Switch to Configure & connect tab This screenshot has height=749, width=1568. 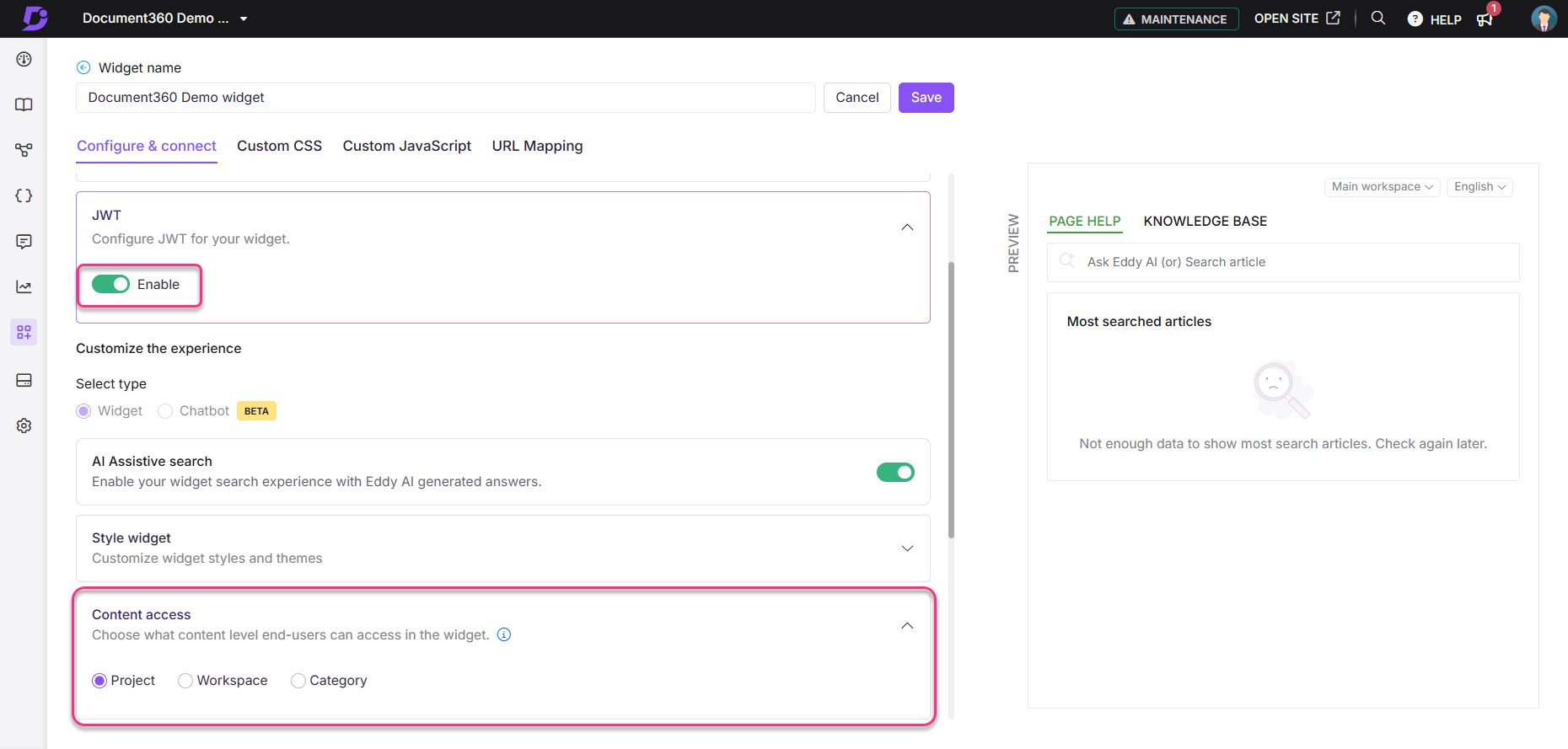pyautogui.click(x=147, y=146)
